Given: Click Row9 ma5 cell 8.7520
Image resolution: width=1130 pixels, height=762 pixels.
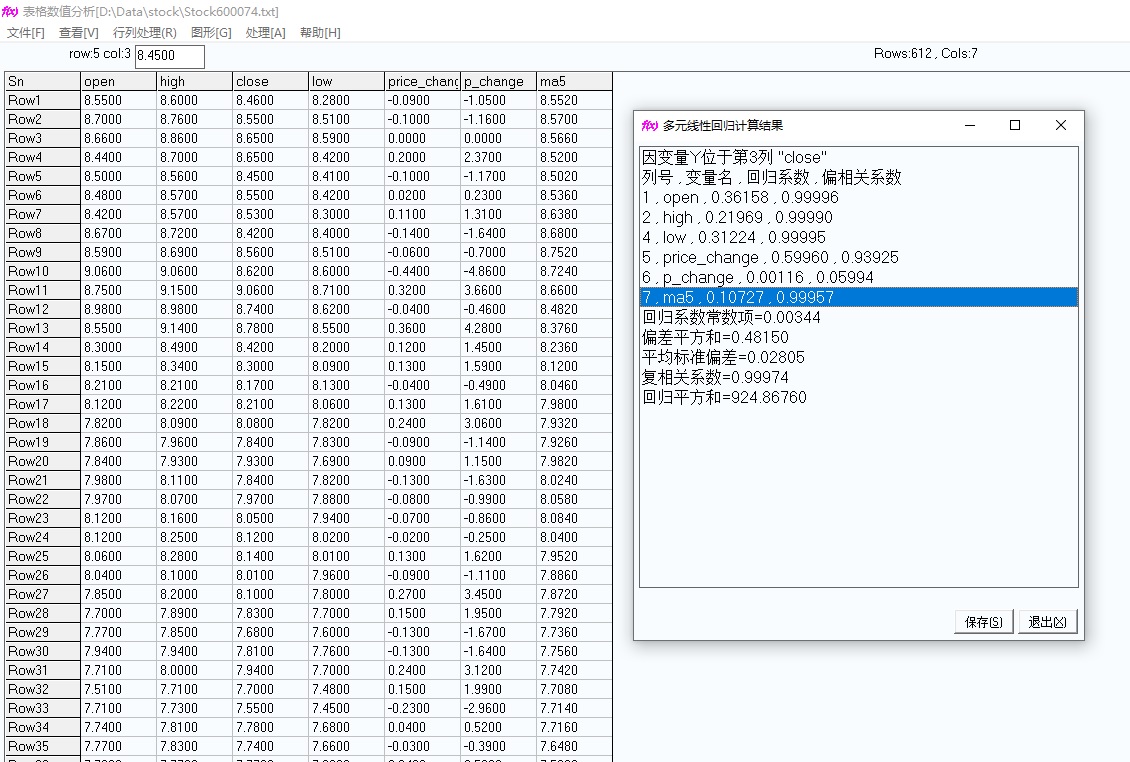Looking at the screenshot, I should point(574,252).
